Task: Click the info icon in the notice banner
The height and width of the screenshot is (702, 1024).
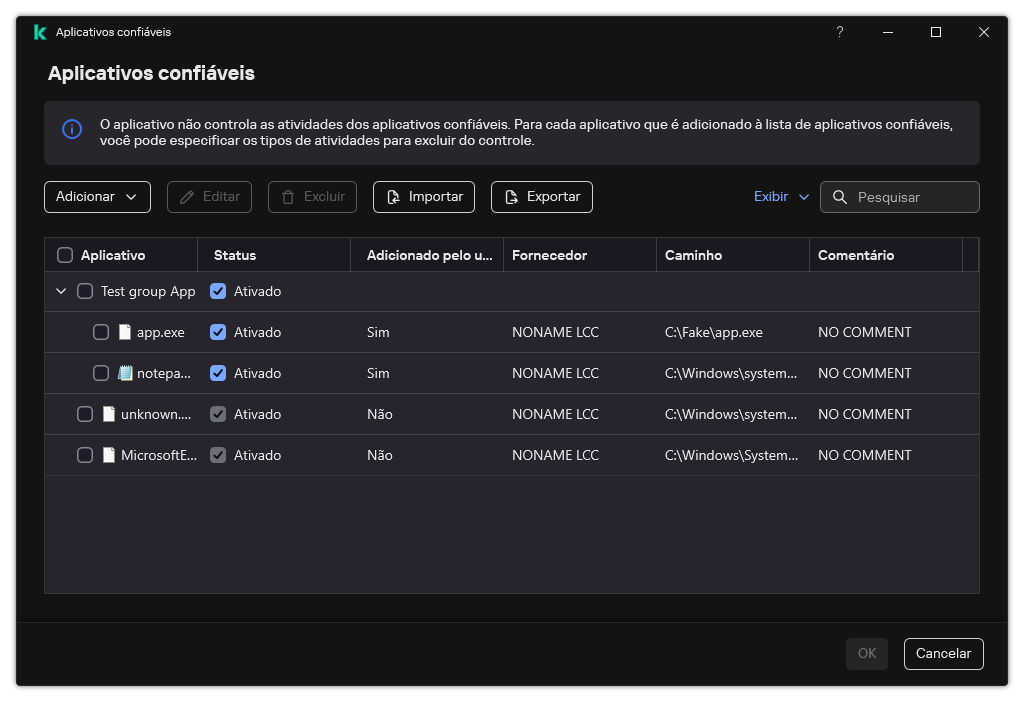Action: point(71,130)
